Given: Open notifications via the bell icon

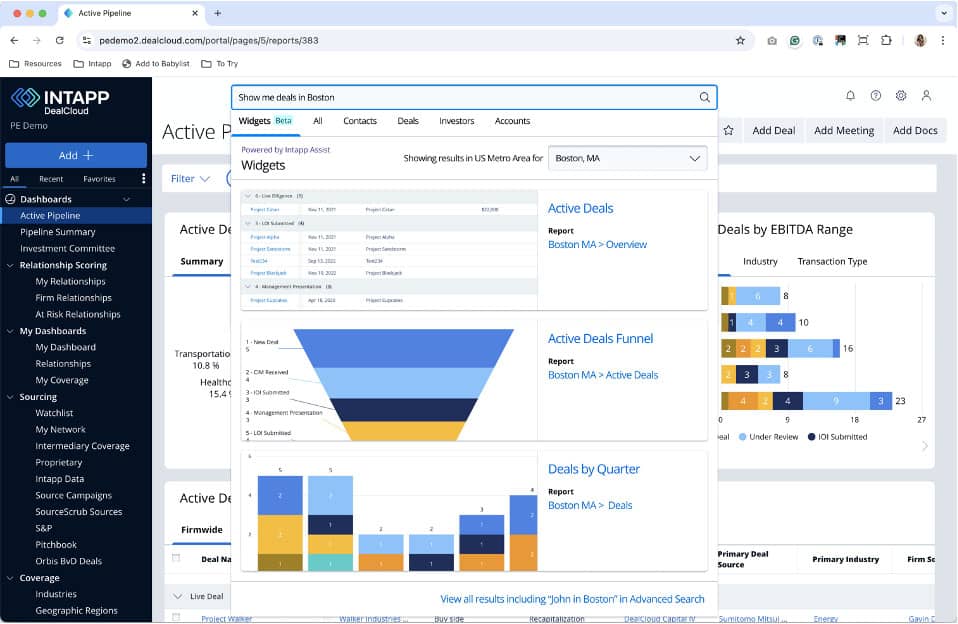Looking at the screenshot, I should point(851,95).
